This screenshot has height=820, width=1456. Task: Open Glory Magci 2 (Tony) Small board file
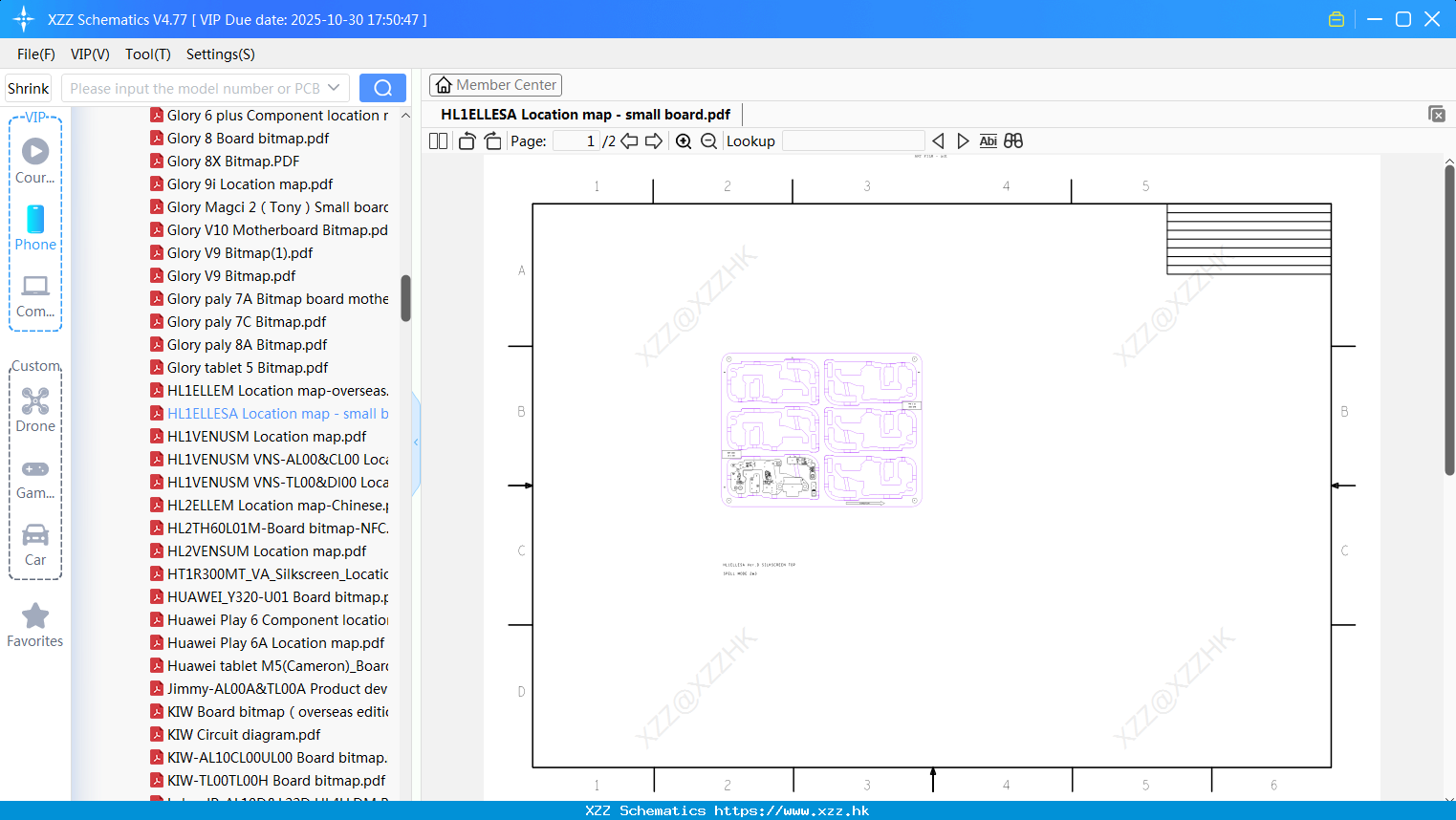277,207
